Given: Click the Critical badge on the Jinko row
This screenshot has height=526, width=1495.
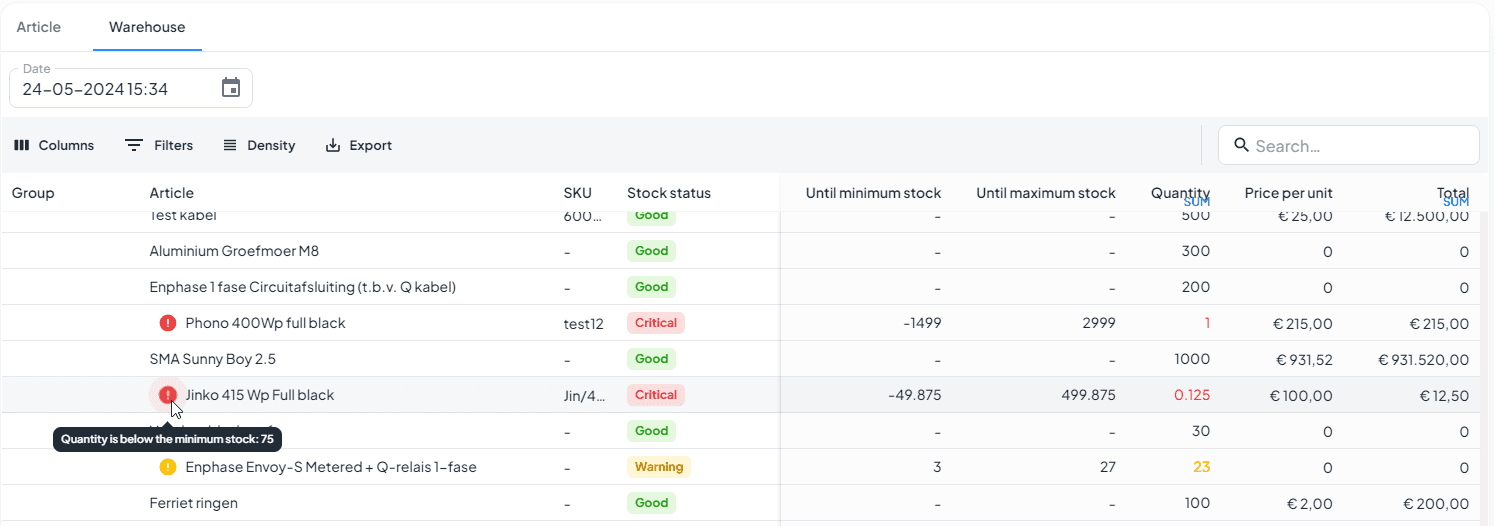Looking at the screenshot, I should point(656,395).
